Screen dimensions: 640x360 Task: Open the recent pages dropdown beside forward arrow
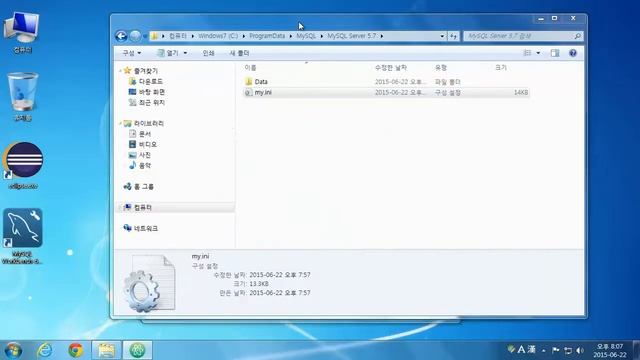tap(145, 36)
